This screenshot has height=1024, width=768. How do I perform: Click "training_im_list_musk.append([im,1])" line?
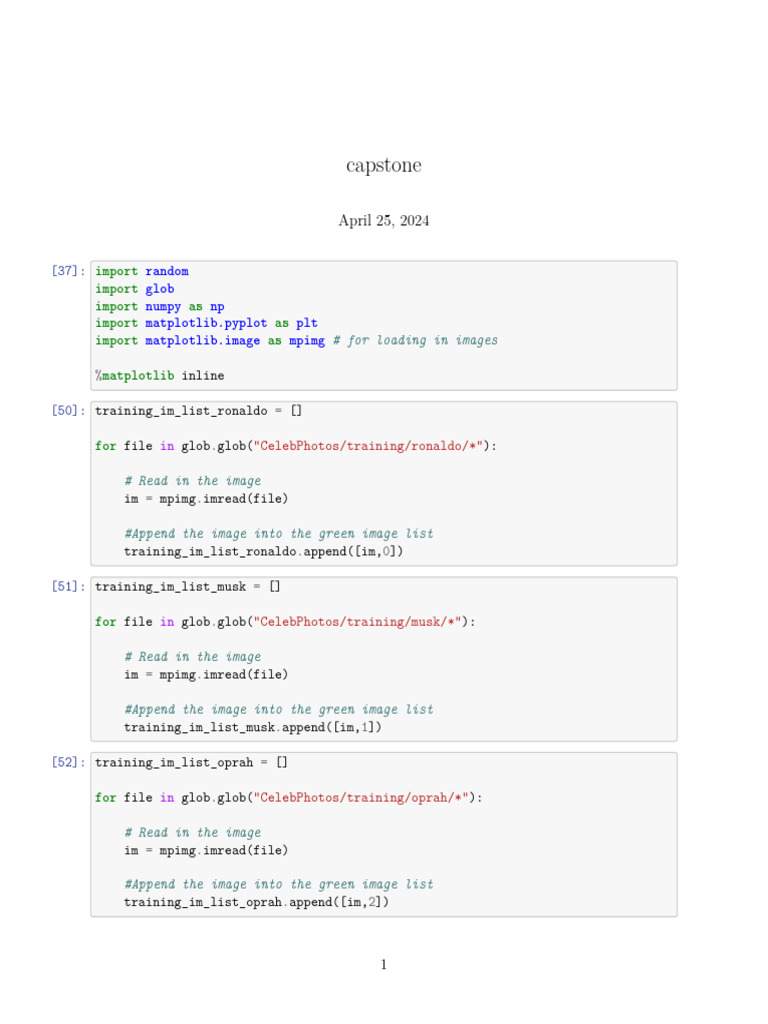click(253, 727)
